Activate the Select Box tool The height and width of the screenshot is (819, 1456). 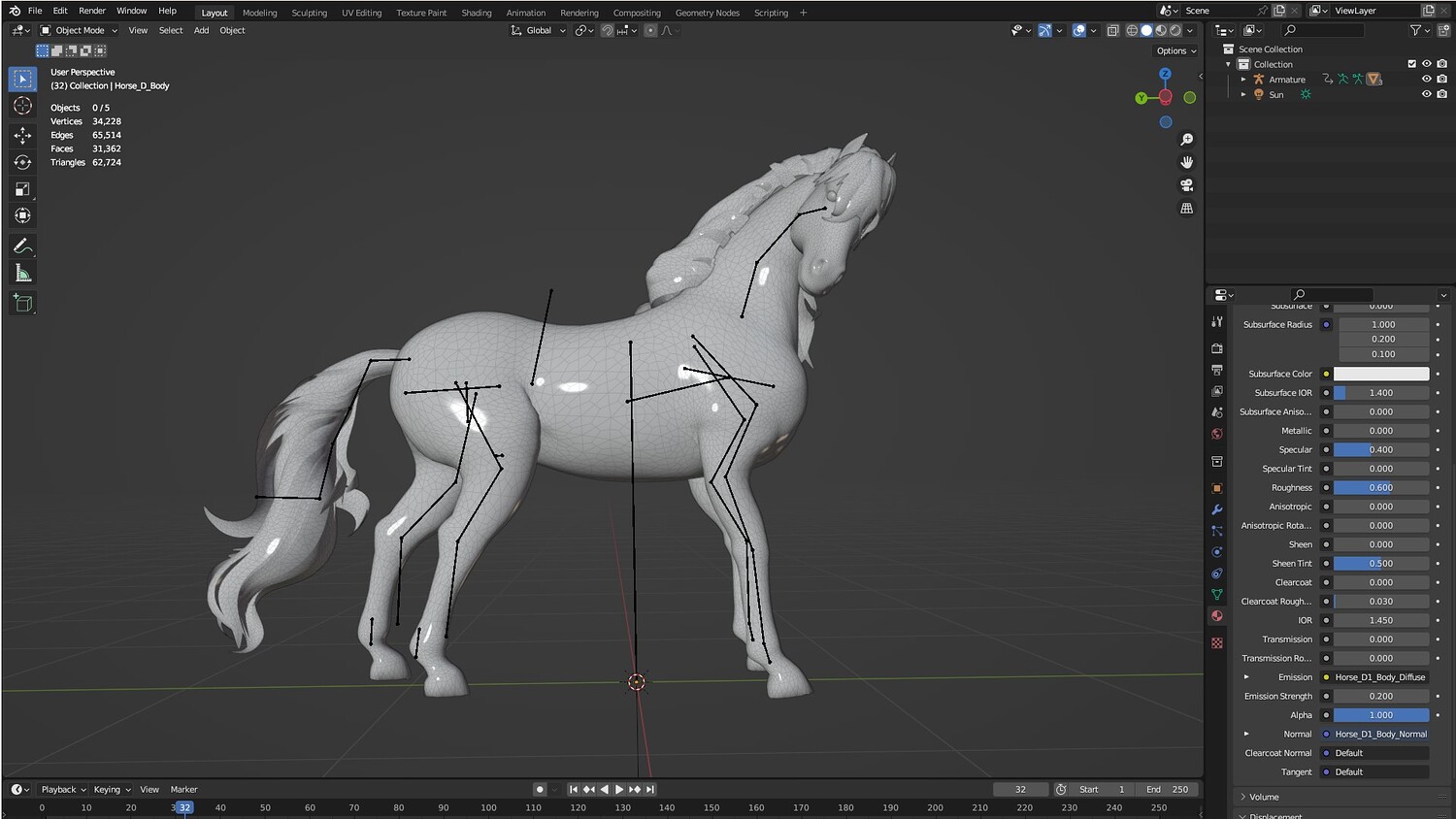(22, 79)
